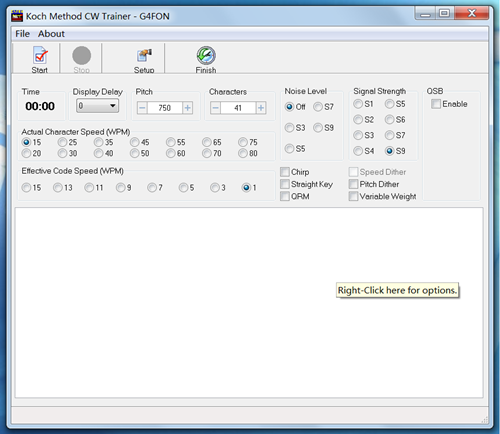Decrease the Characters count with minus
Image resolution: width=500 pixels, height=434 pixels.
point(215,108)
